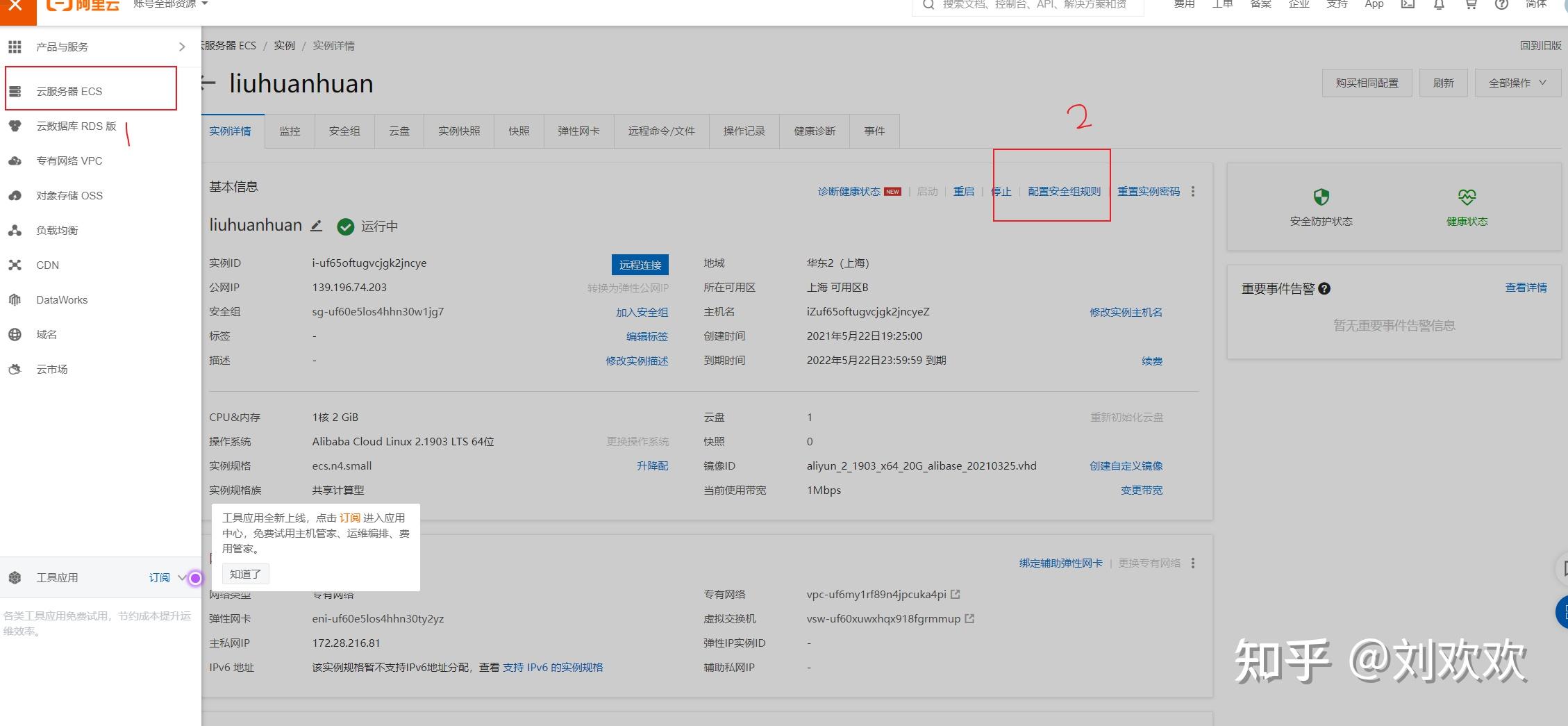Open the 账号全部资源 dropdown
The image size is (1568, 726).
[x=170, y=4]
